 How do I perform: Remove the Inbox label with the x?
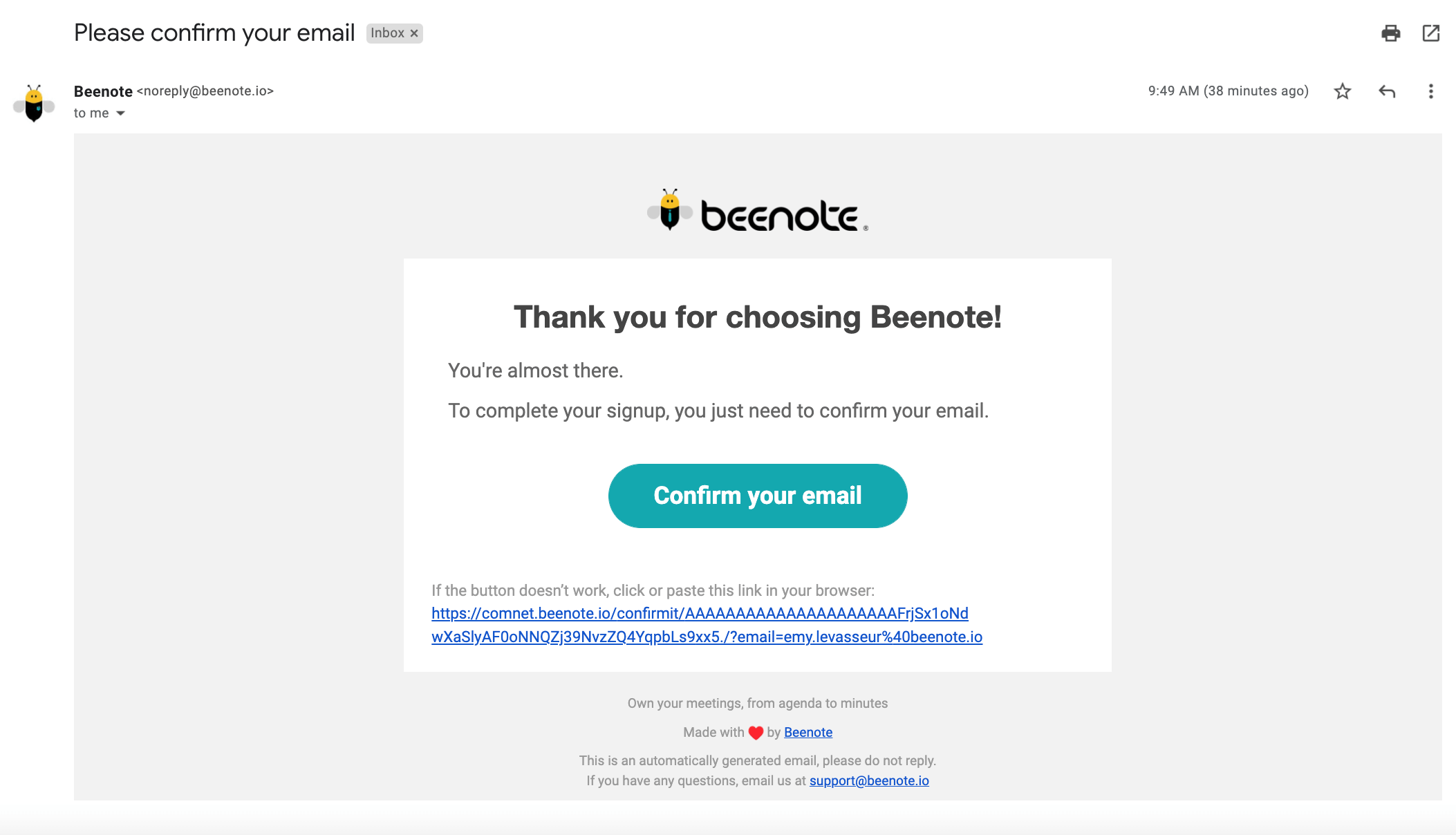414,33
